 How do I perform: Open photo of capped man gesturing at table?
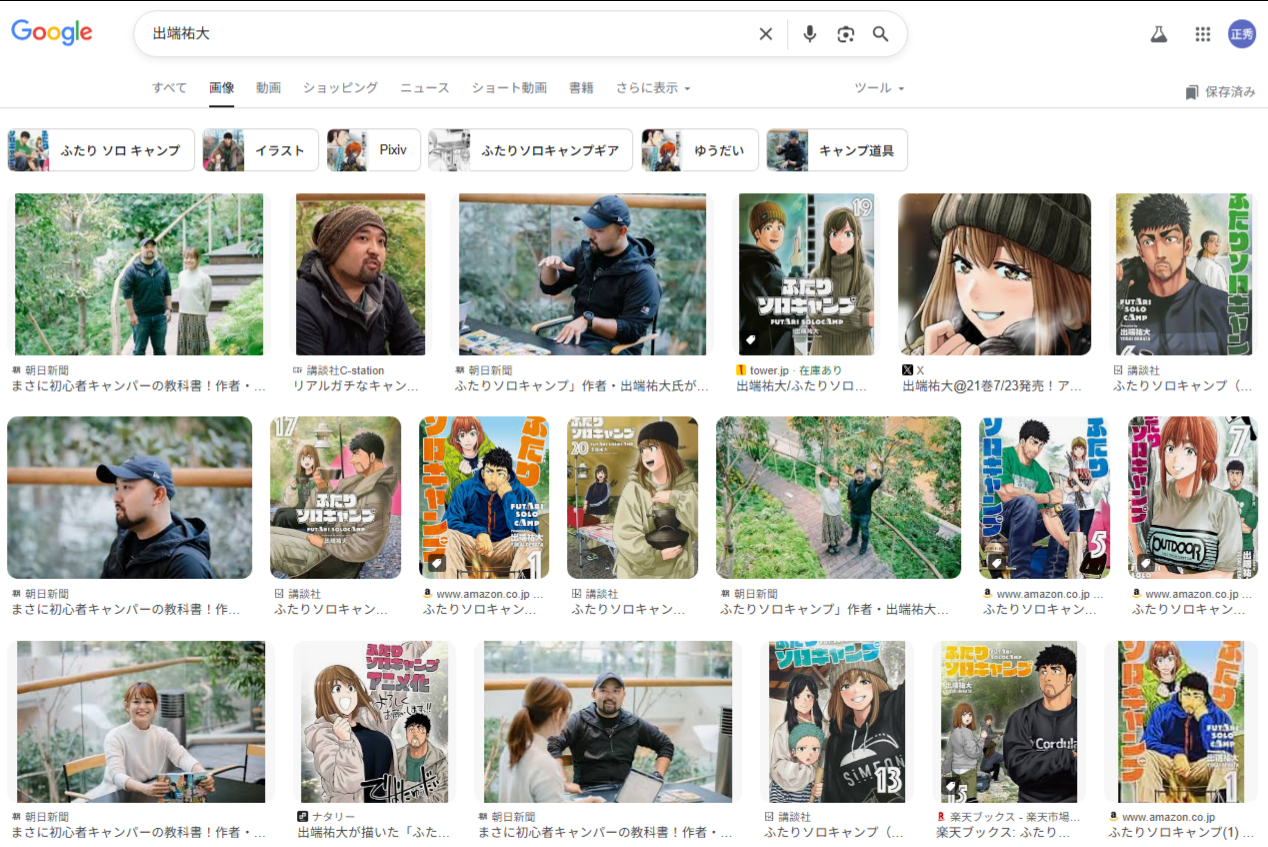click(x=582, y=274)
